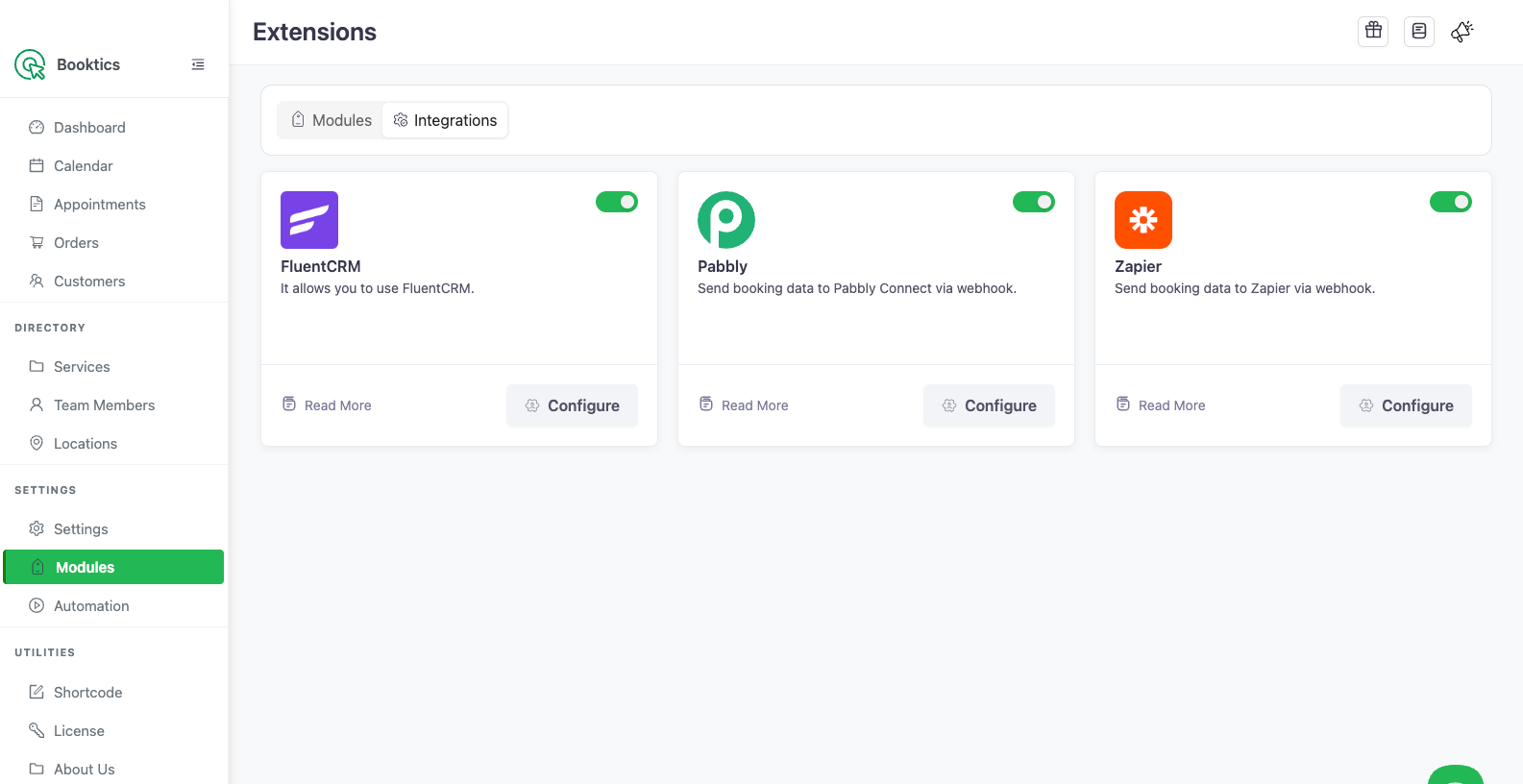Click Configure for Pabbly
1523x784 pixels.
[x=989, y=405]
